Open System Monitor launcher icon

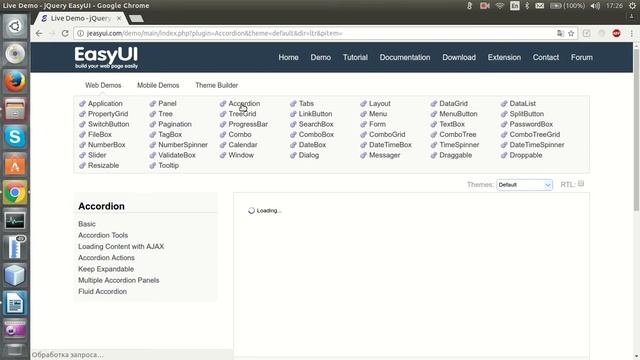[x=15, y=220]
